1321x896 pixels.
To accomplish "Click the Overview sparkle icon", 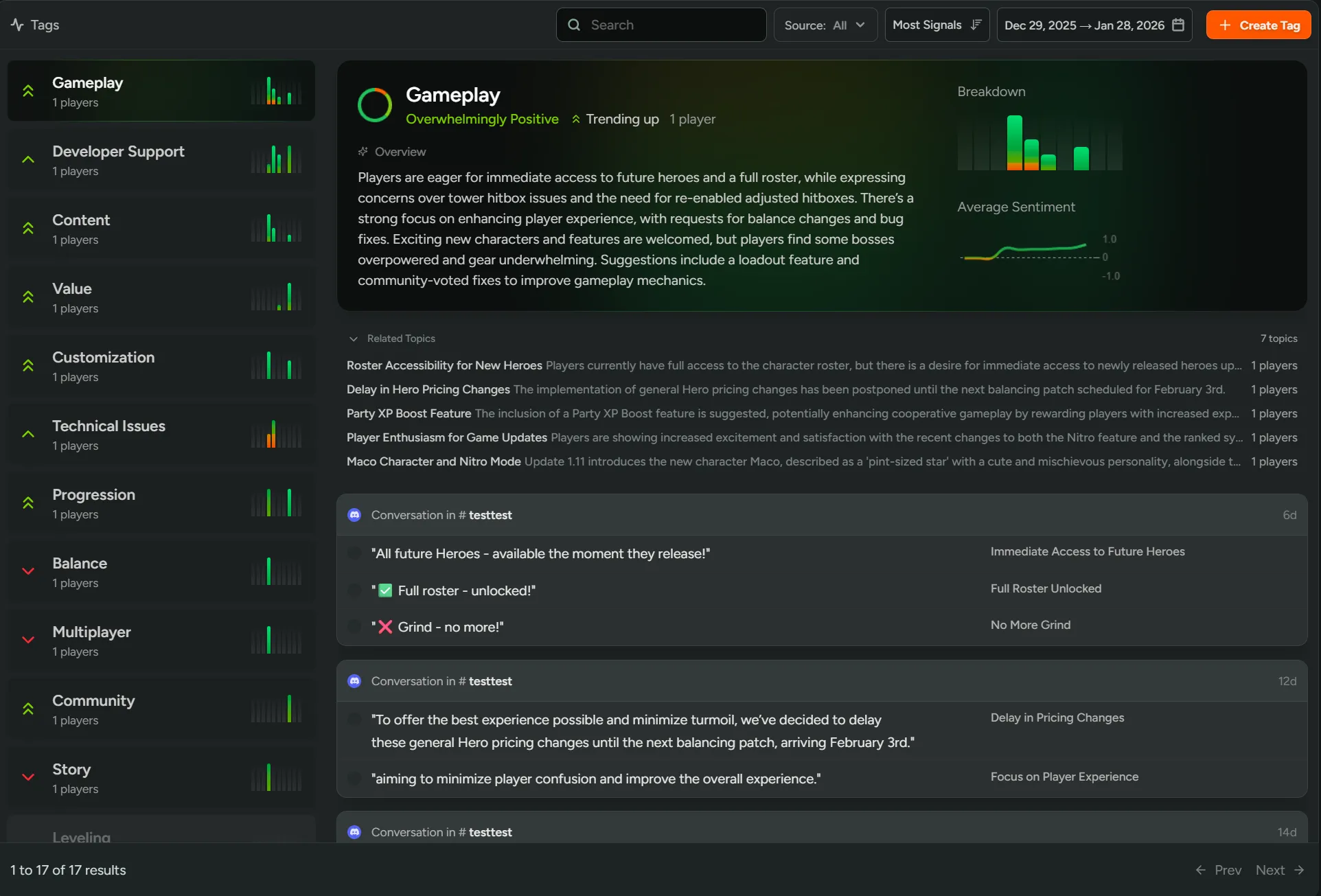I will [363, 152].
